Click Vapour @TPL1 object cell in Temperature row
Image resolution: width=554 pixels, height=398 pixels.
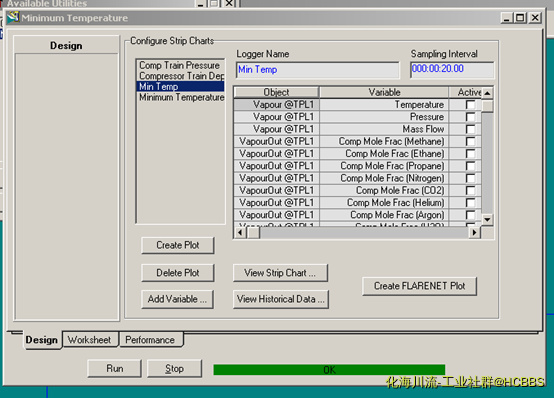point(276,105)
